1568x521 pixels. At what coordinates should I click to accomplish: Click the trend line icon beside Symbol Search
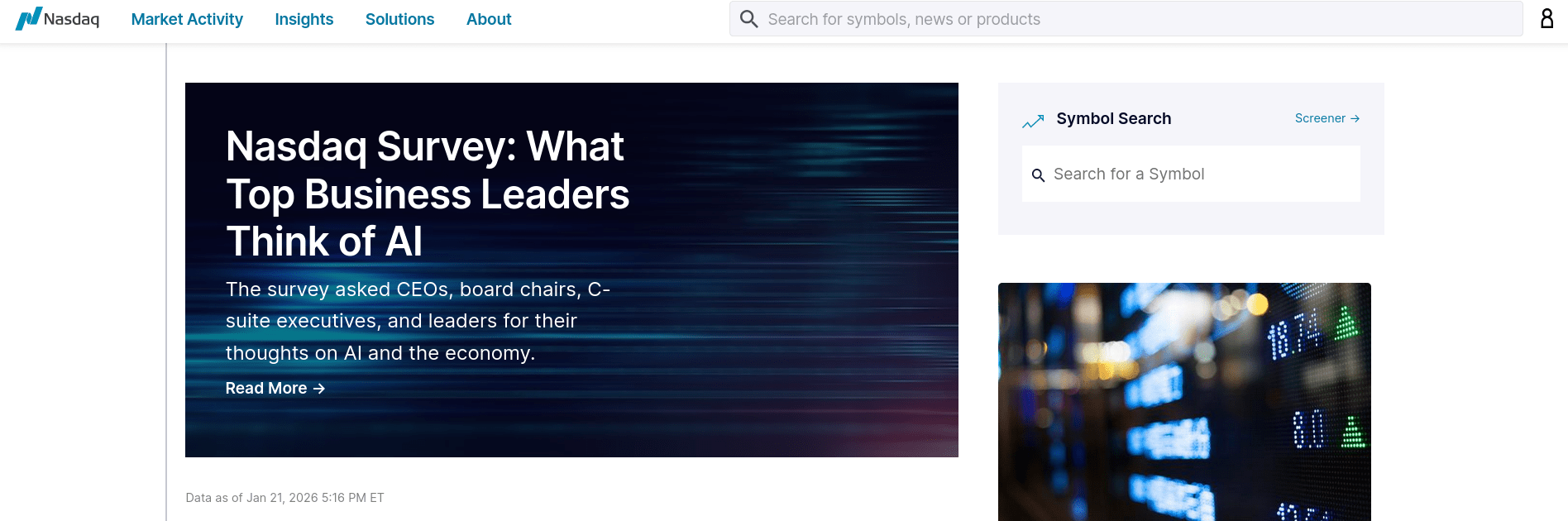click(x=1033, y=122)
